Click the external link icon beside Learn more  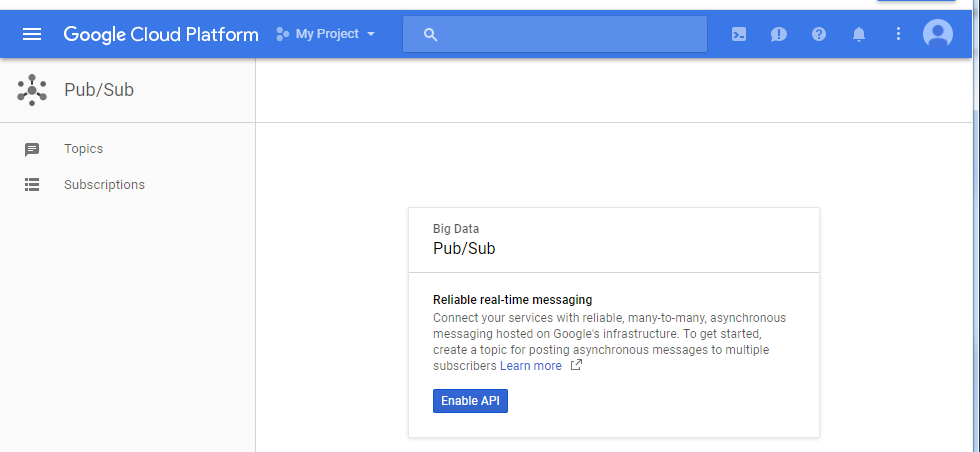[x=576, y=365]
